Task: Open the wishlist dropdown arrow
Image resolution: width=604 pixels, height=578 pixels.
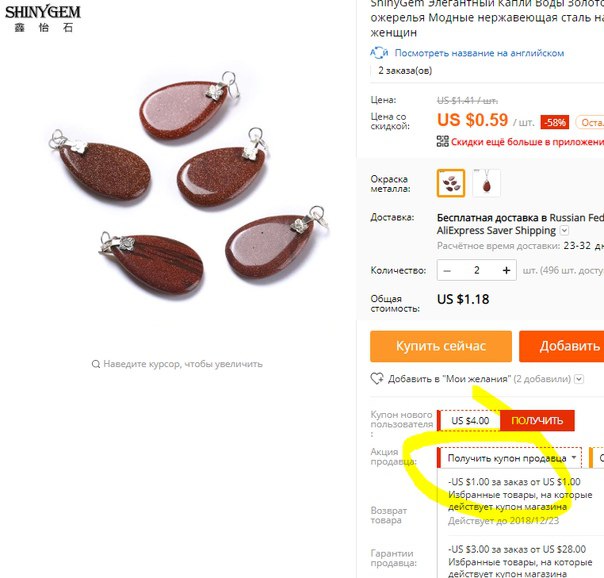Action: [579, 379]
